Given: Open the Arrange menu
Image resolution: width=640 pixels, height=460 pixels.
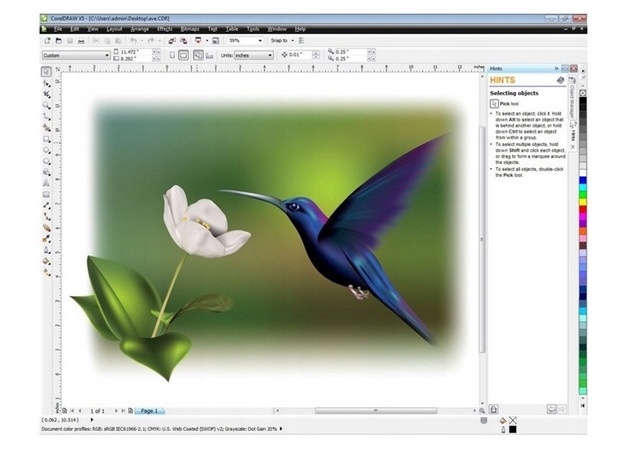Looking at the screenshot, I should tap(140, 29).
